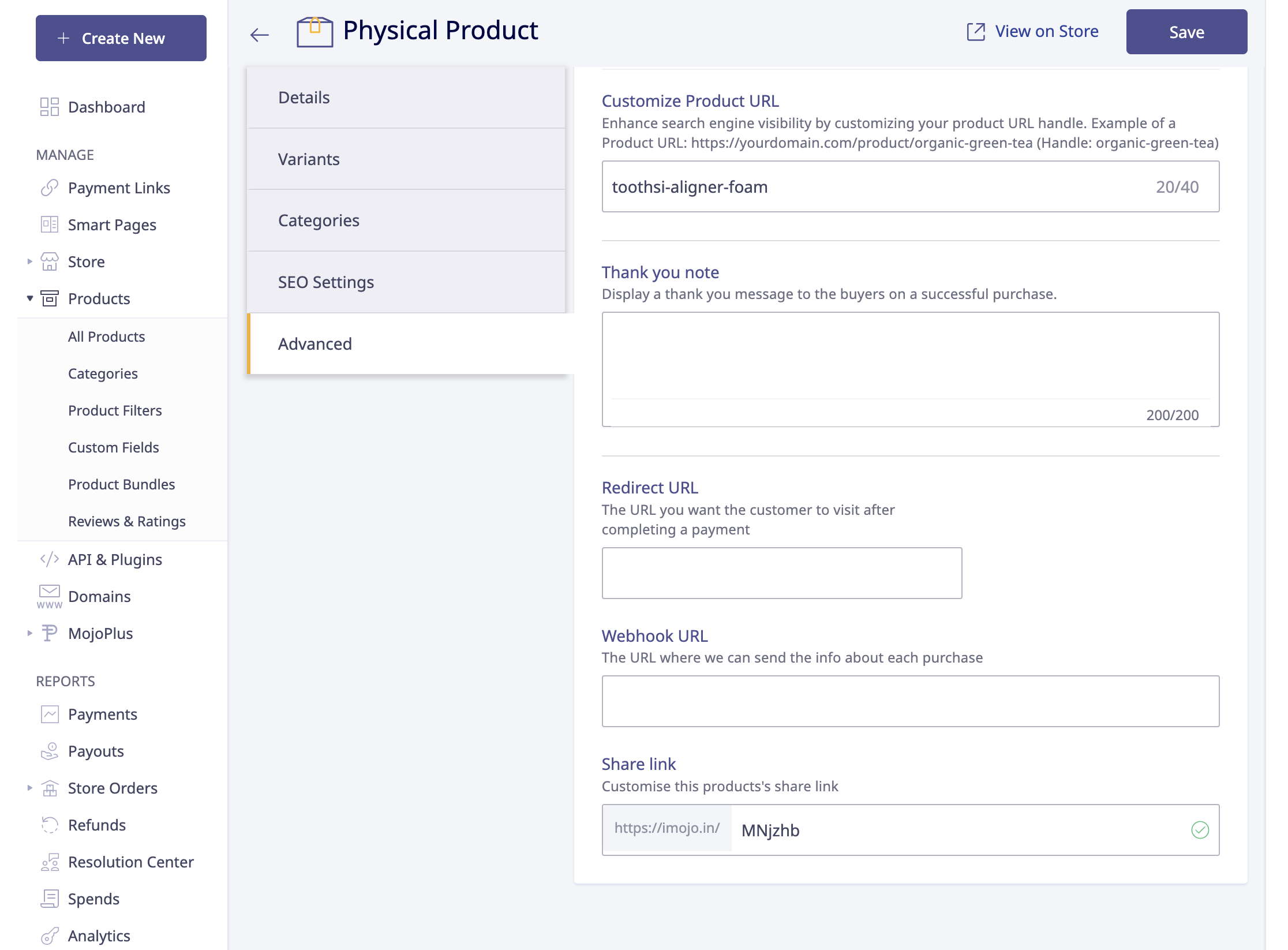Click the Store Orders icon
The image size is (1288, 950).
50,788
